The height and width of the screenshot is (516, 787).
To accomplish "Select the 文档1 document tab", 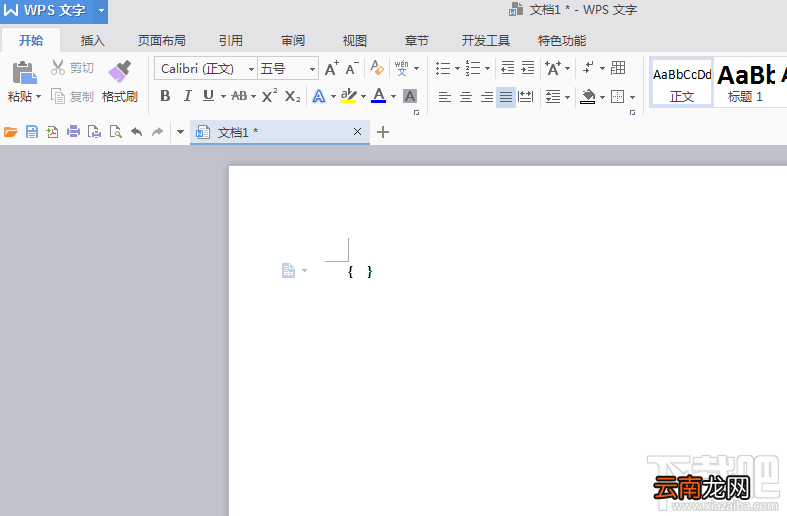I will coord(280,132).
